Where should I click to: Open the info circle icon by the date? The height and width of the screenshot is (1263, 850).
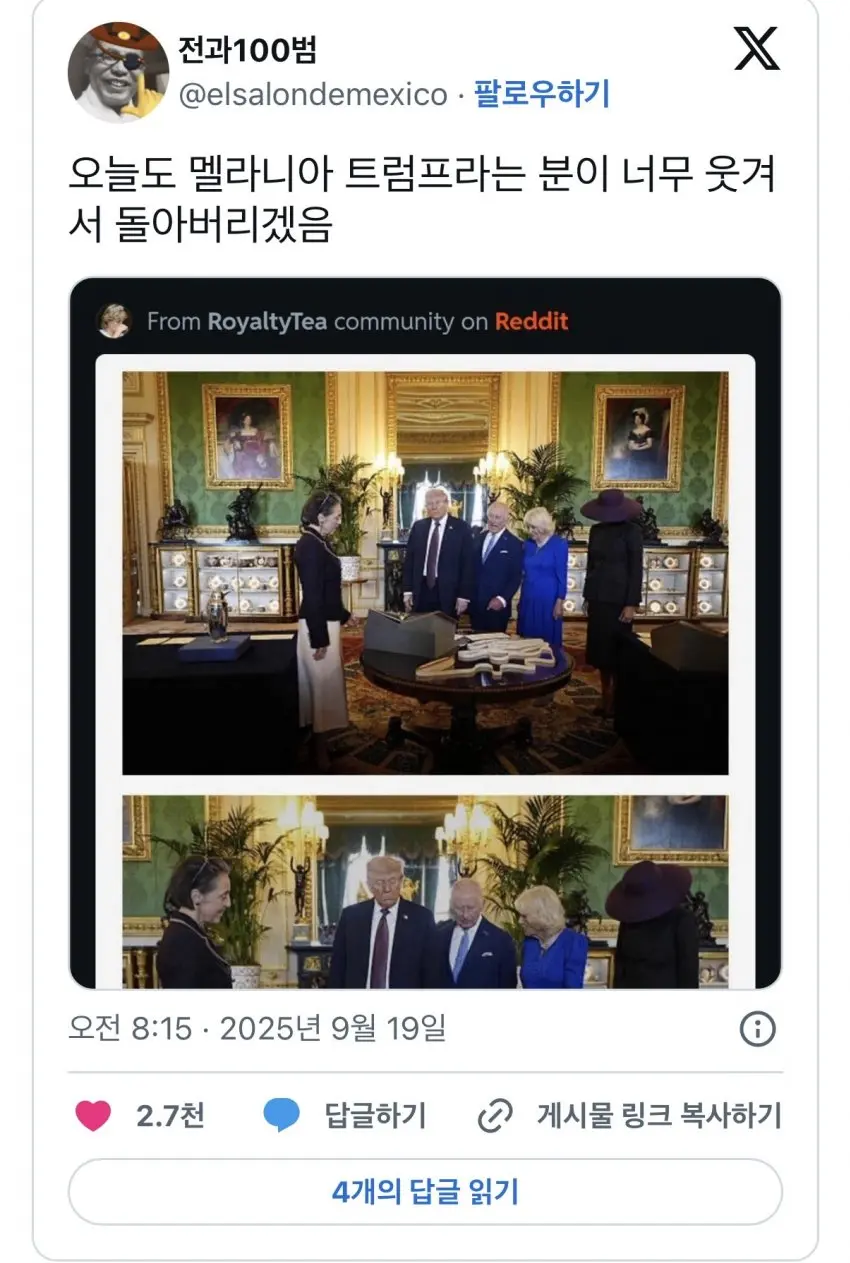click(x=757, y=1028)
